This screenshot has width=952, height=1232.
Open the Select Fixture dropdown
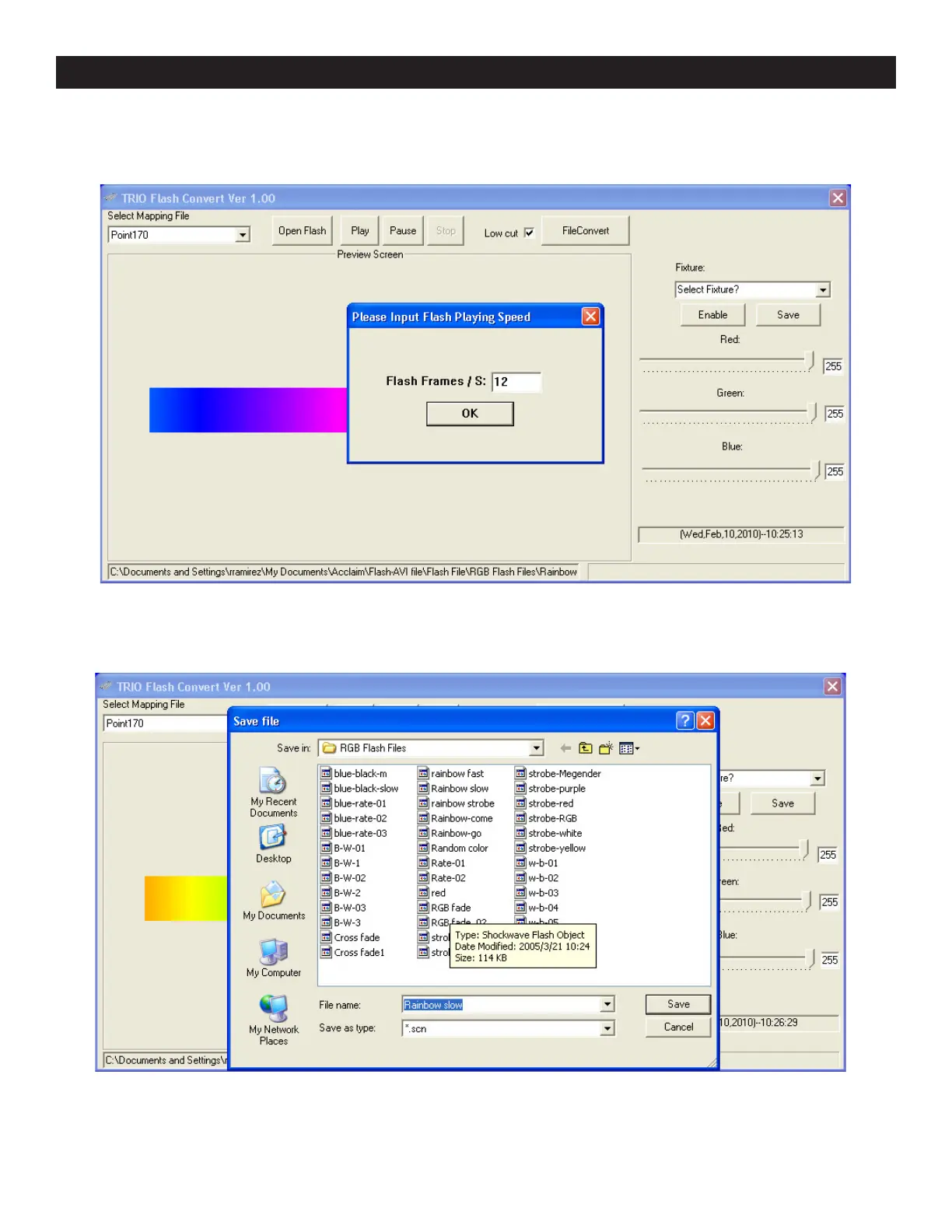point(823,290)
